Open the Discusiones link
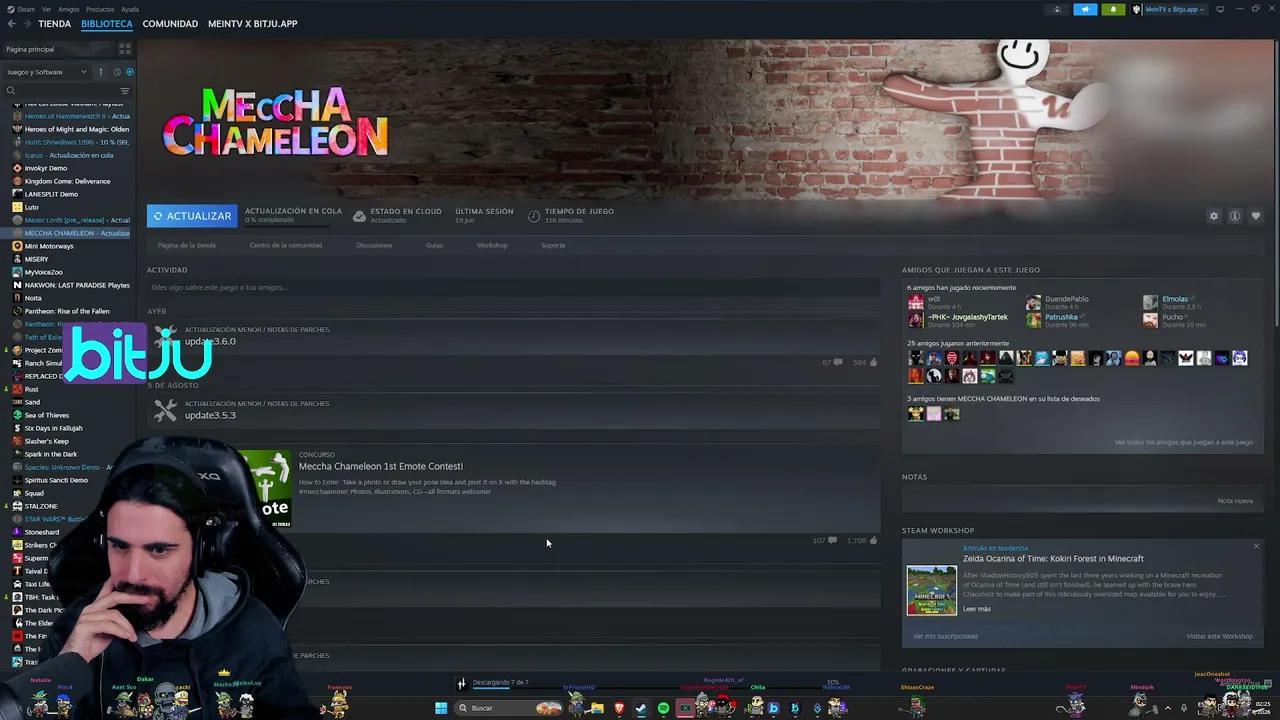Viewport: 1280px width, 720px height. [x=374, y=245]
